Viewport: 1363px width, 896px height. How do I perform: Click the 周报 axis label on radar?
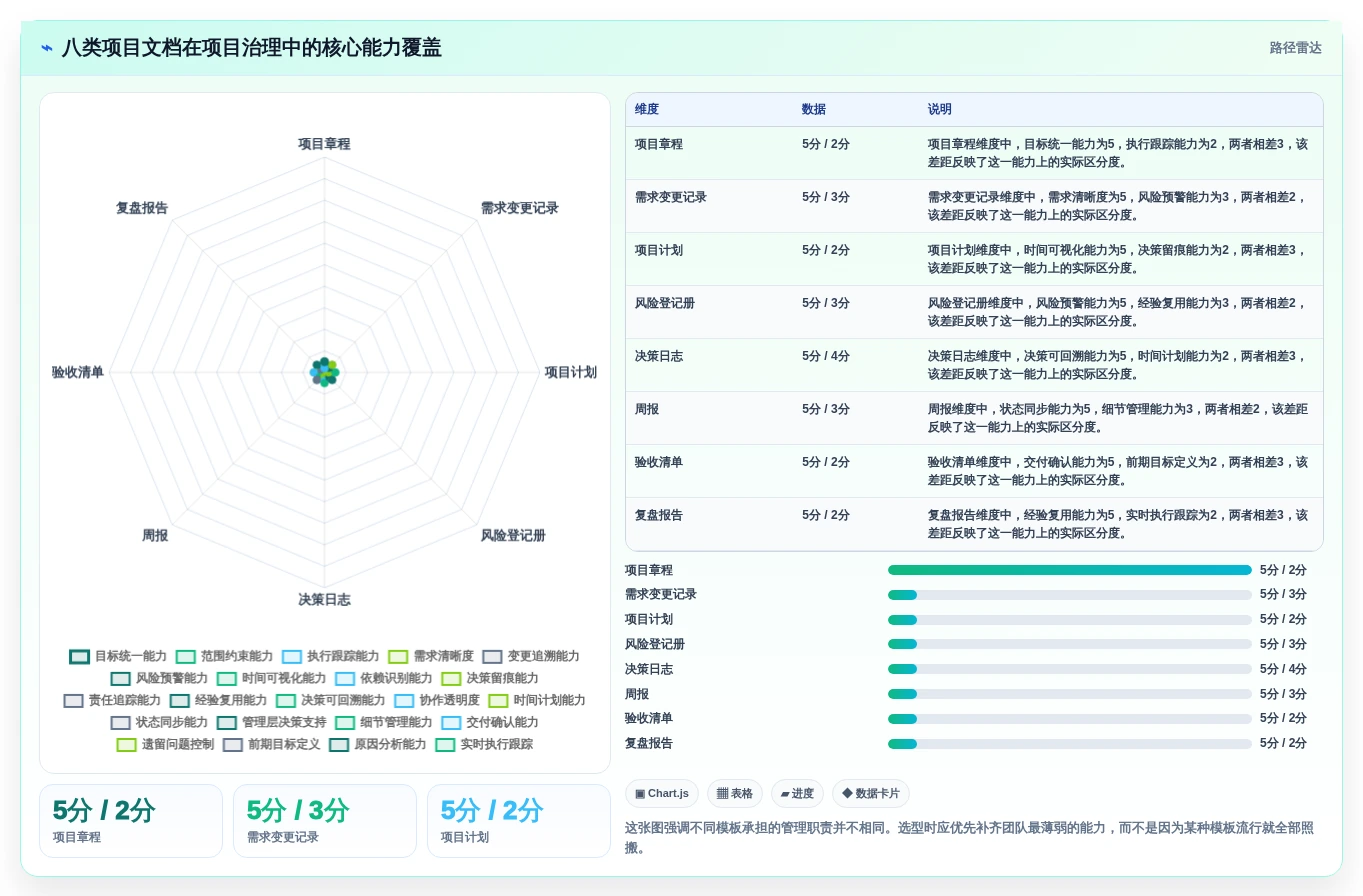tap(155, 536)
